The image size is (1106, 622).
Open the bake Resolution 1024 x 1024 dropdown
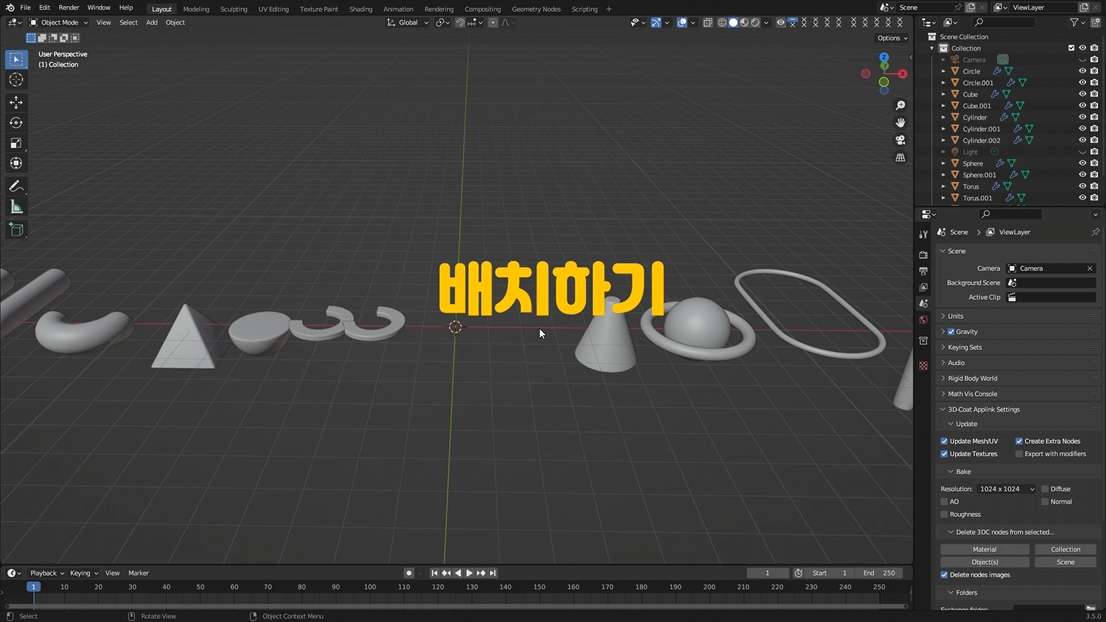click(x=1007, y=489)
